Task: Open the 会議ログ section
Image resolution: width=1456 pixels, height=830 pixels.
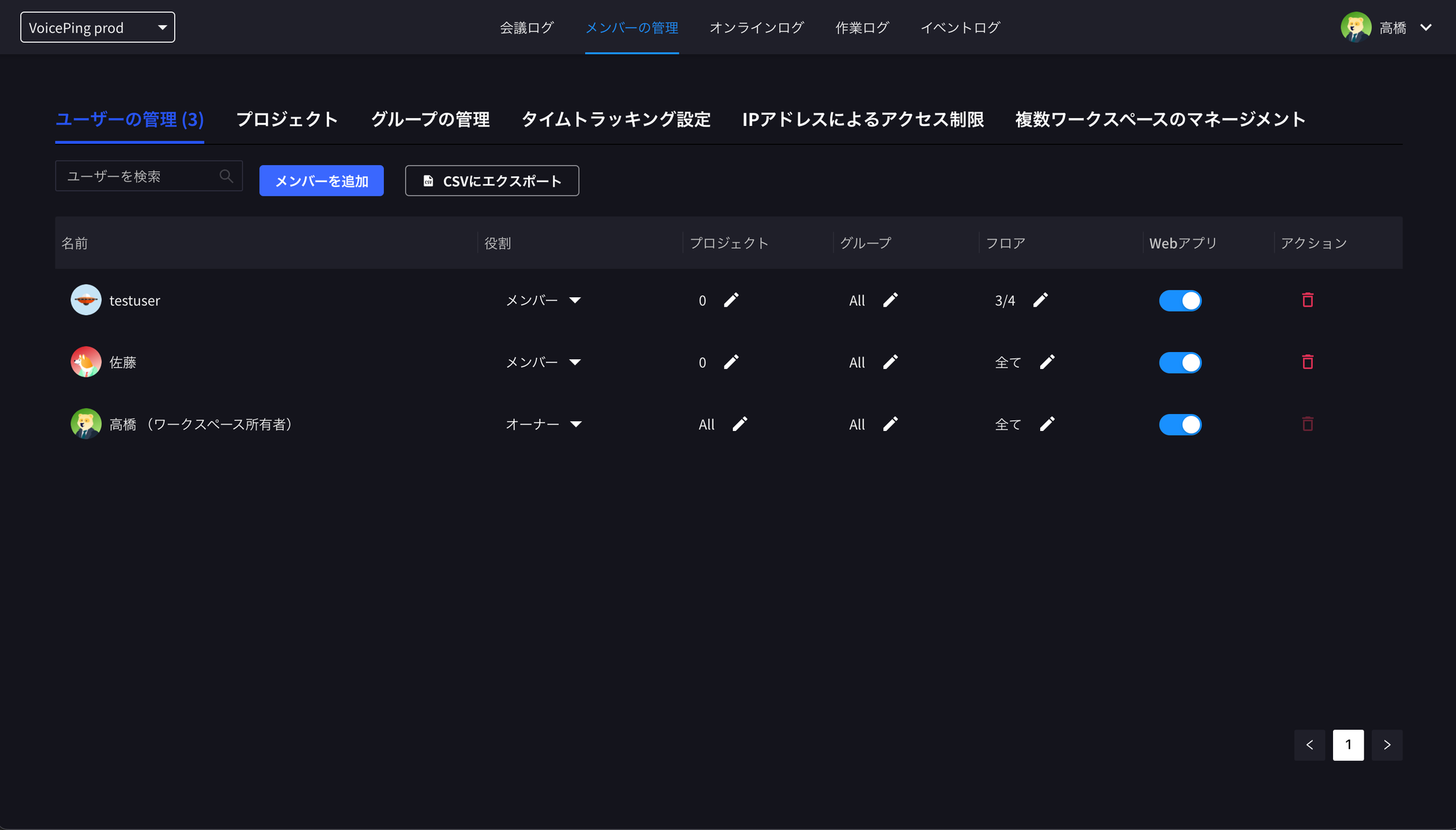Action: click(x=527, y=27)
